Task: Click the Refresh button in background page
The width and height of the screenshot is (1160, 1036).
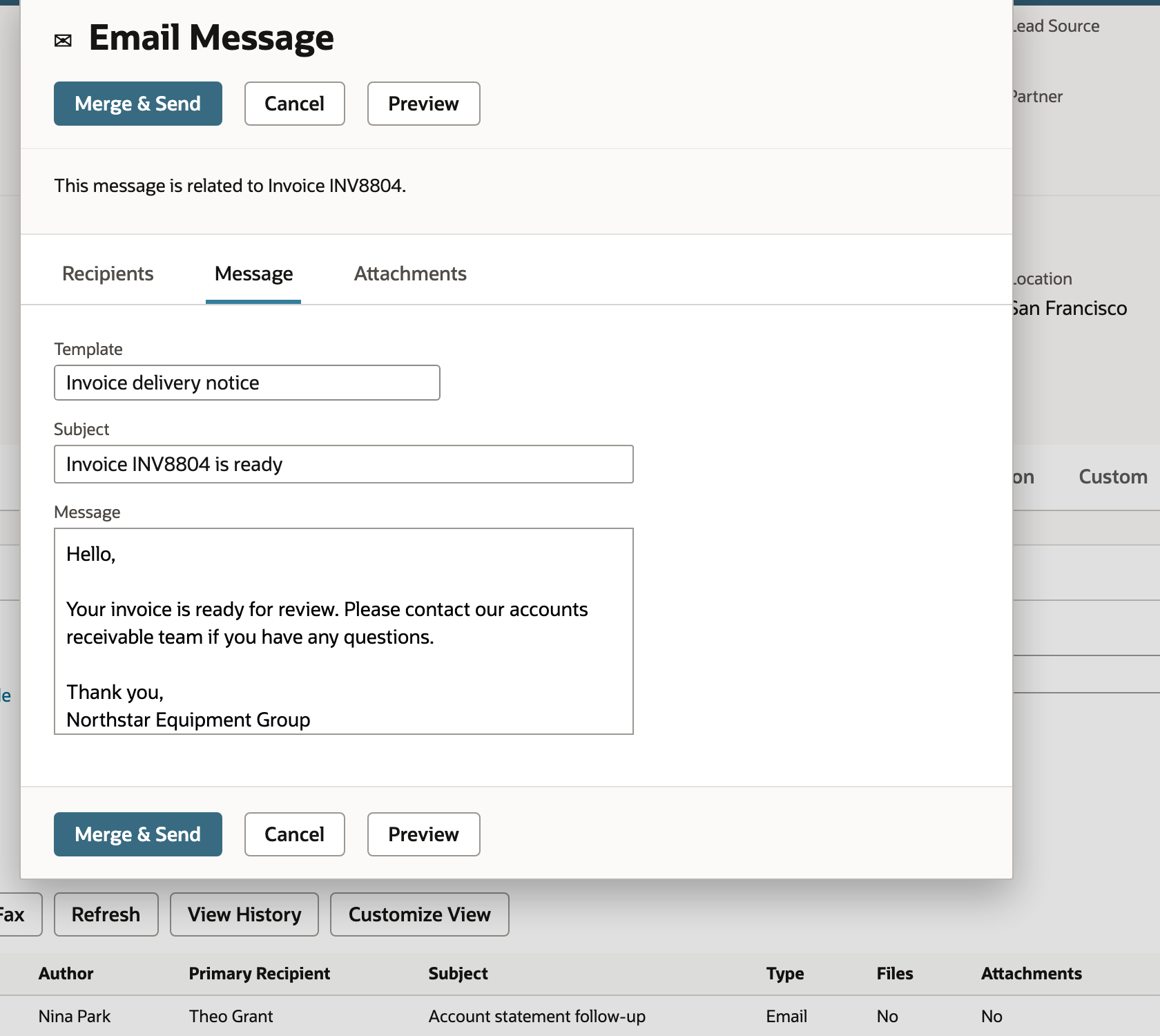Action: (x=106, y=914)
